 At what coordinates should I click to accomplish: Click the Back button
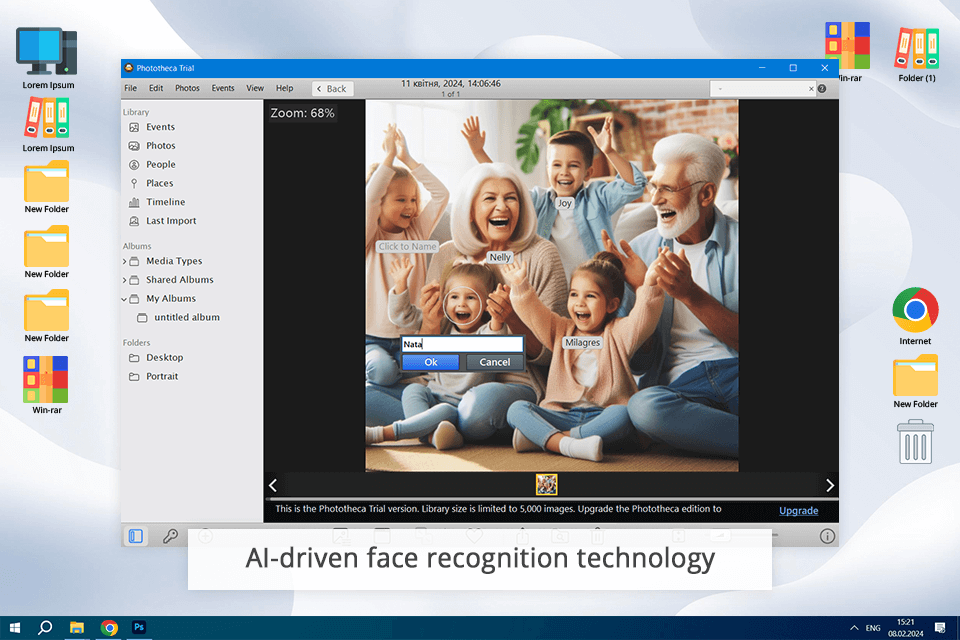(x=332, y=89)
